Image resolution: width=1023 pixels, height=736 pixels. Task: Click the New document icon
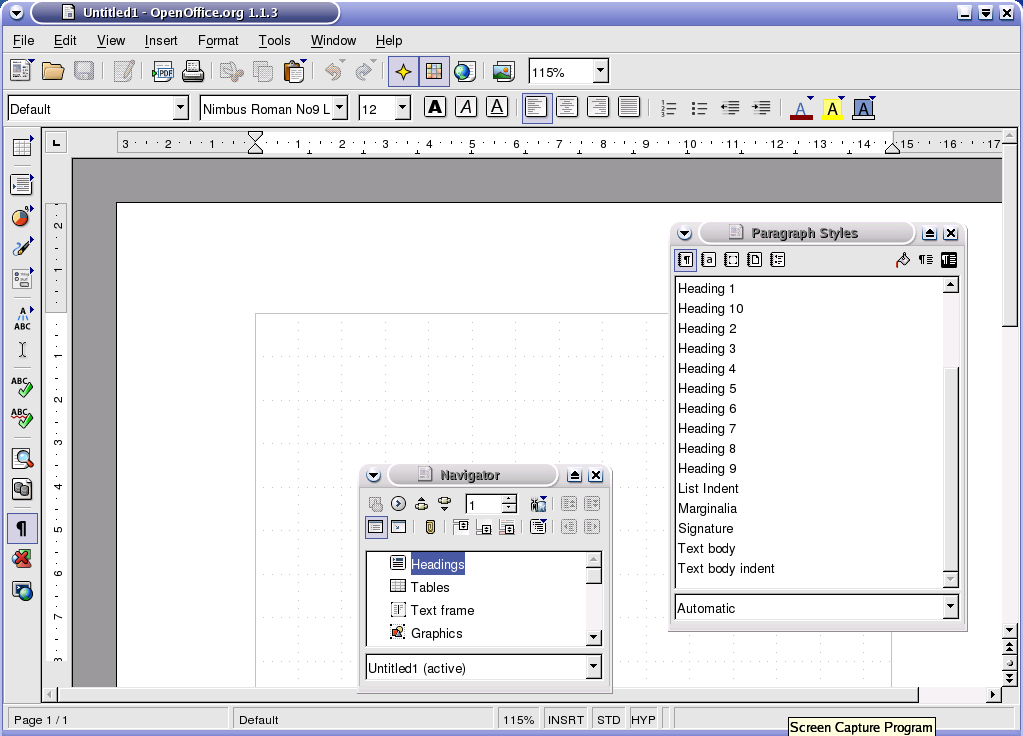pyautogui.click(x=21, y=70)
